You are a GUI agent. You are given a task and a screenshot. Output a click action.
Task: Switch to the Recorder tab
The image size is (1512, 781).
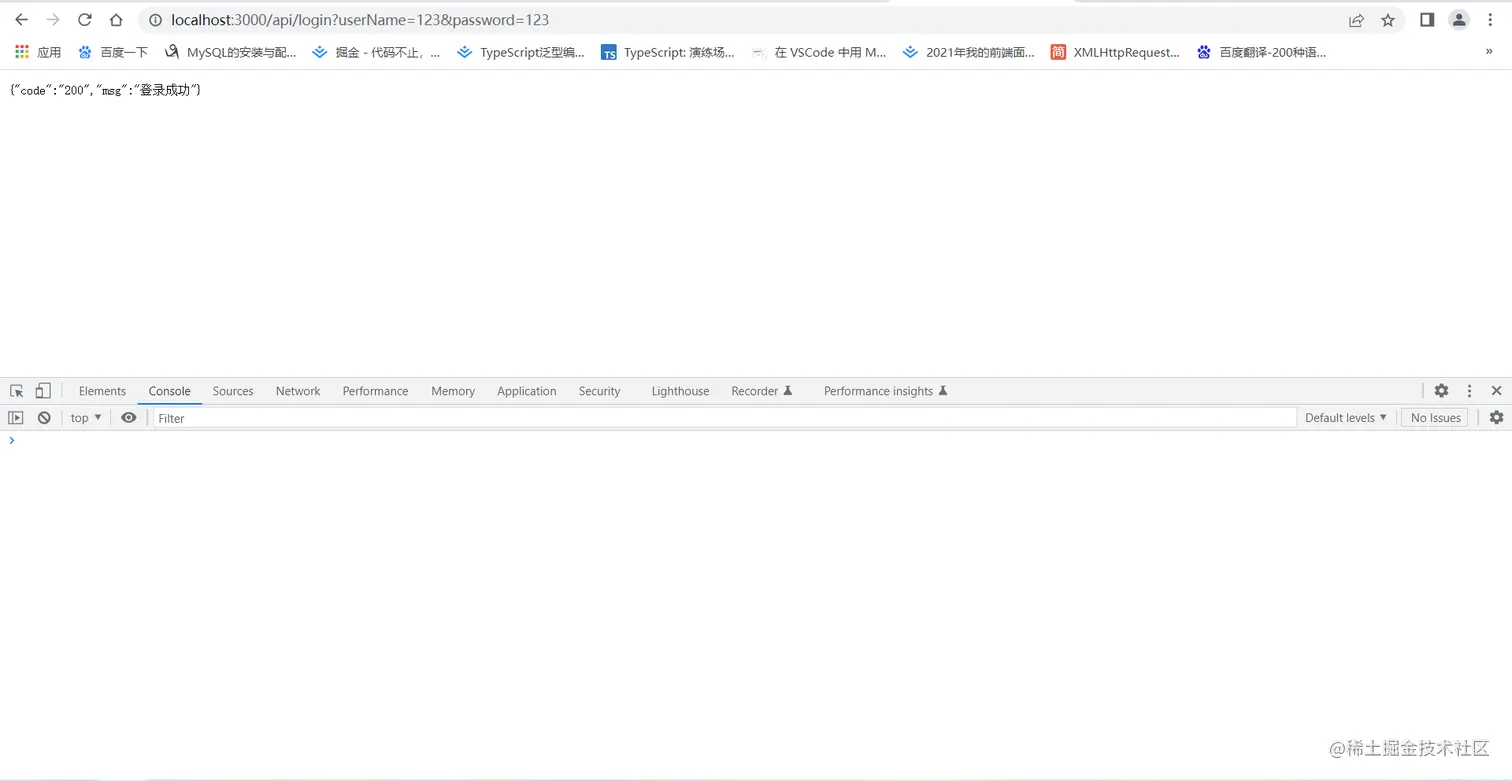click(762, 391)
